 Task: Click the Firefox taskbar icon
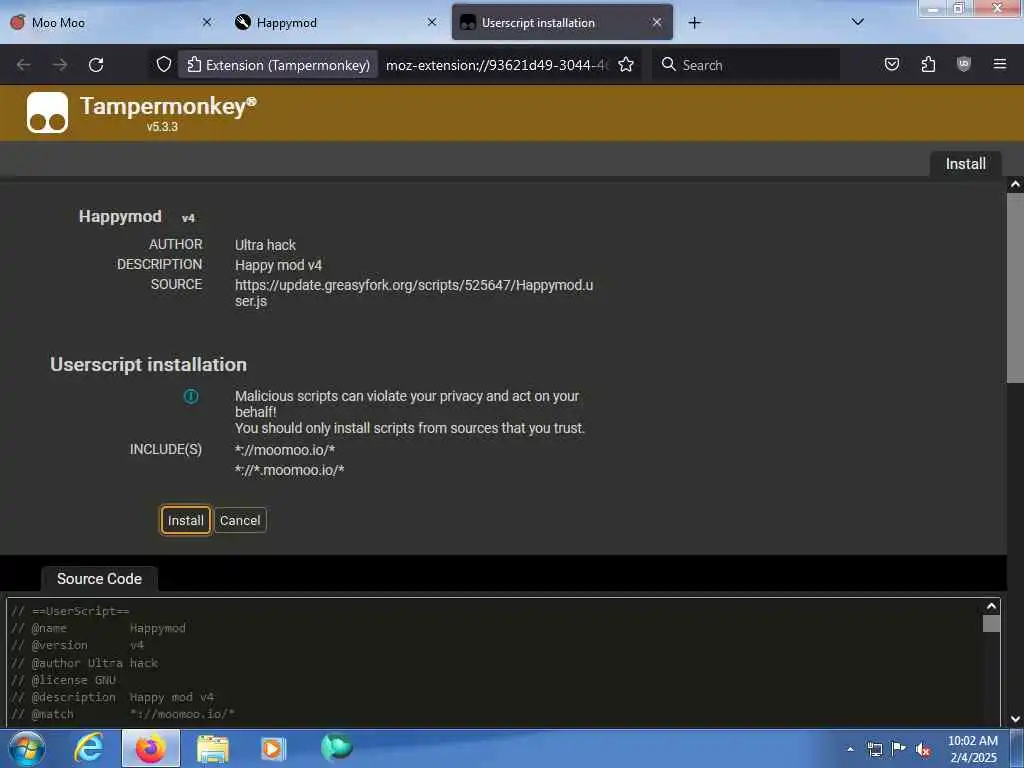151,748
